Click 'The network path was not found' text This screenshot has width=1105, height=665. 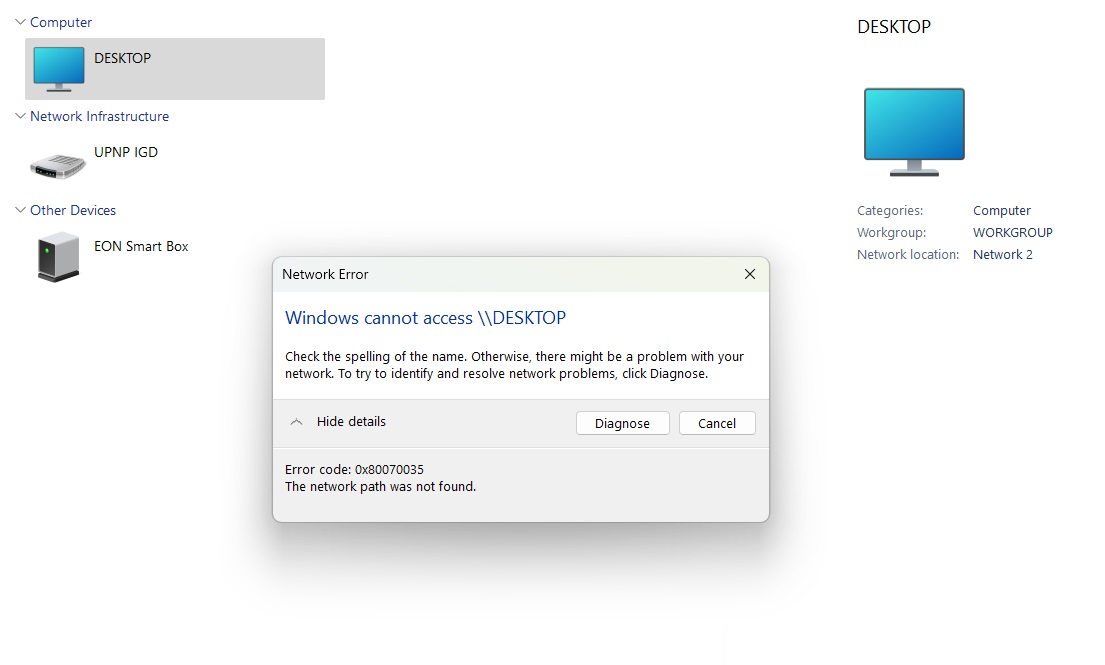pos(380,486)
